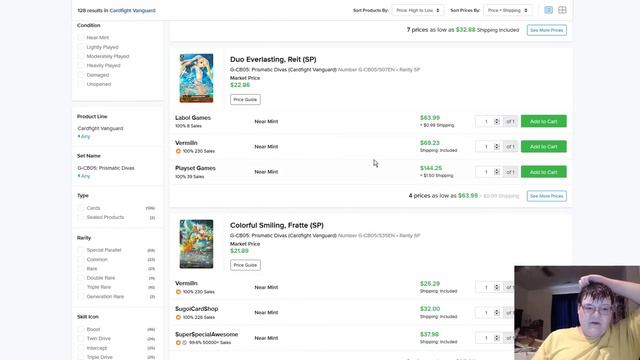Click SuperSpecialAwesome seller badge icon

(178, 342)
